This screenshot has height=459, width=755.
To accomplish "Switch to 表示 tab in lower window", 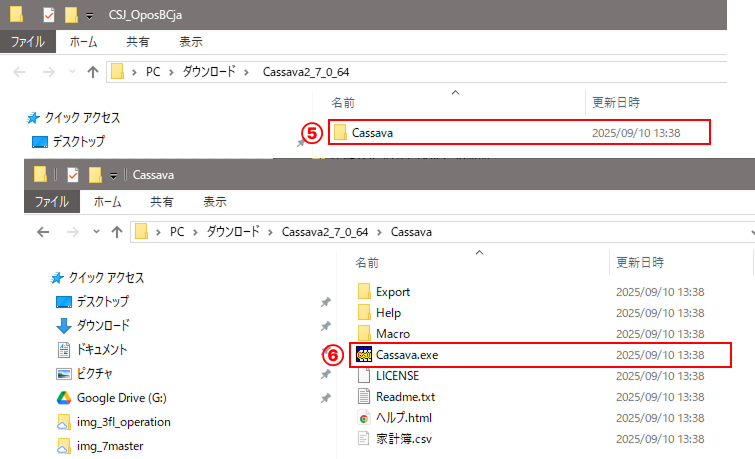I will click(215, 201).
